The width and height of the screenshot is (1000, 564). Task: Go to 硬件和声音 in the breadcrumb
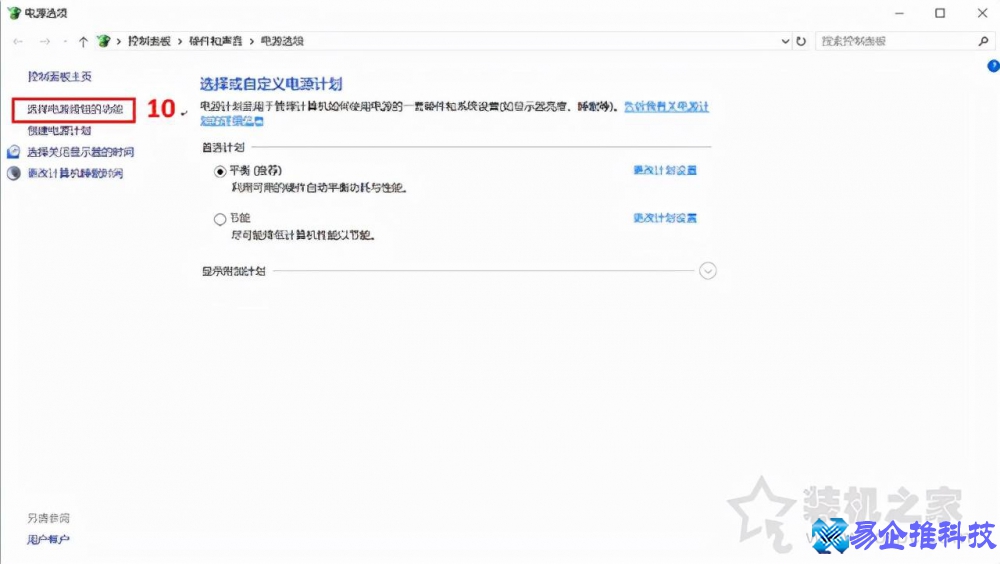(216, 41)
